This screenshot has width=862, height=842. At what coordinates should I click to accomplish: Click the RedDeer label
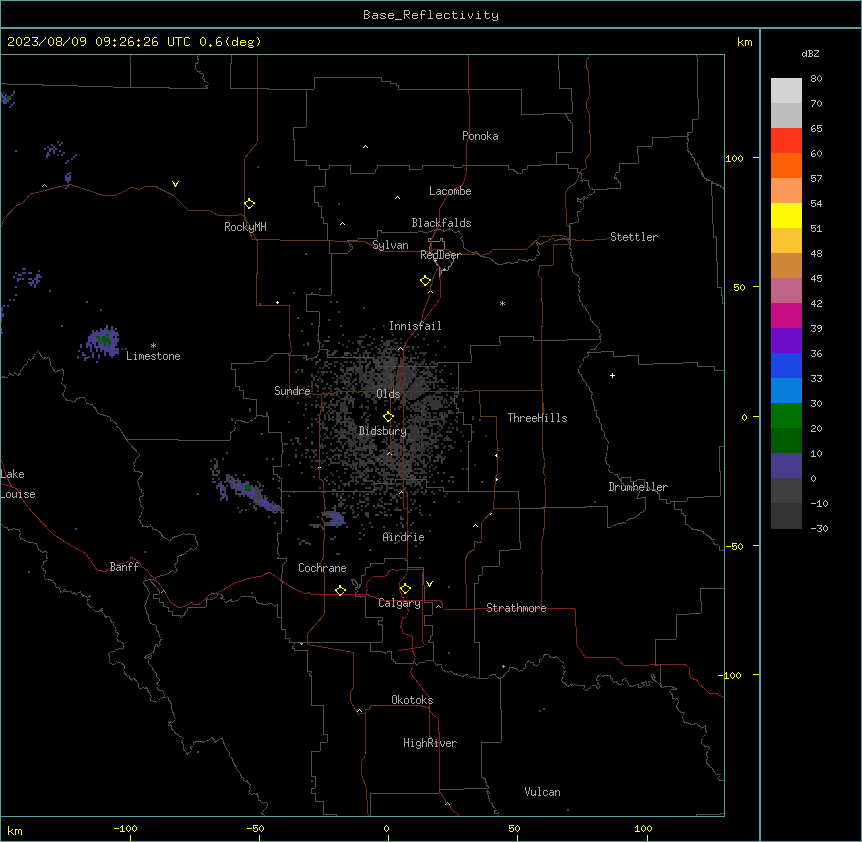click(440, 255)
